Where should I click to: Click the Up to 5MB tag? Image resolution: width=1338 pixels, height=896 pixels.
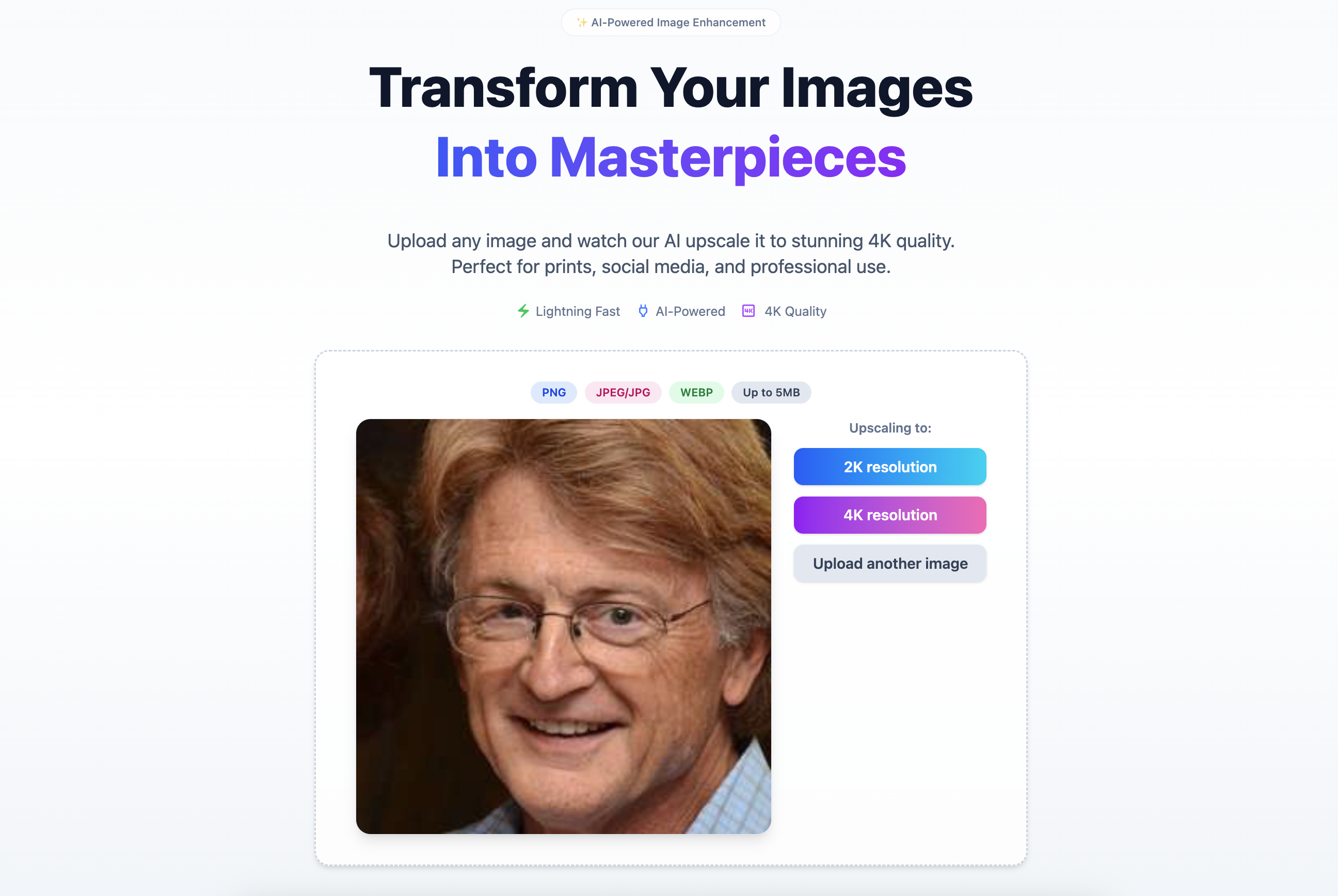(x=771, y=393)
